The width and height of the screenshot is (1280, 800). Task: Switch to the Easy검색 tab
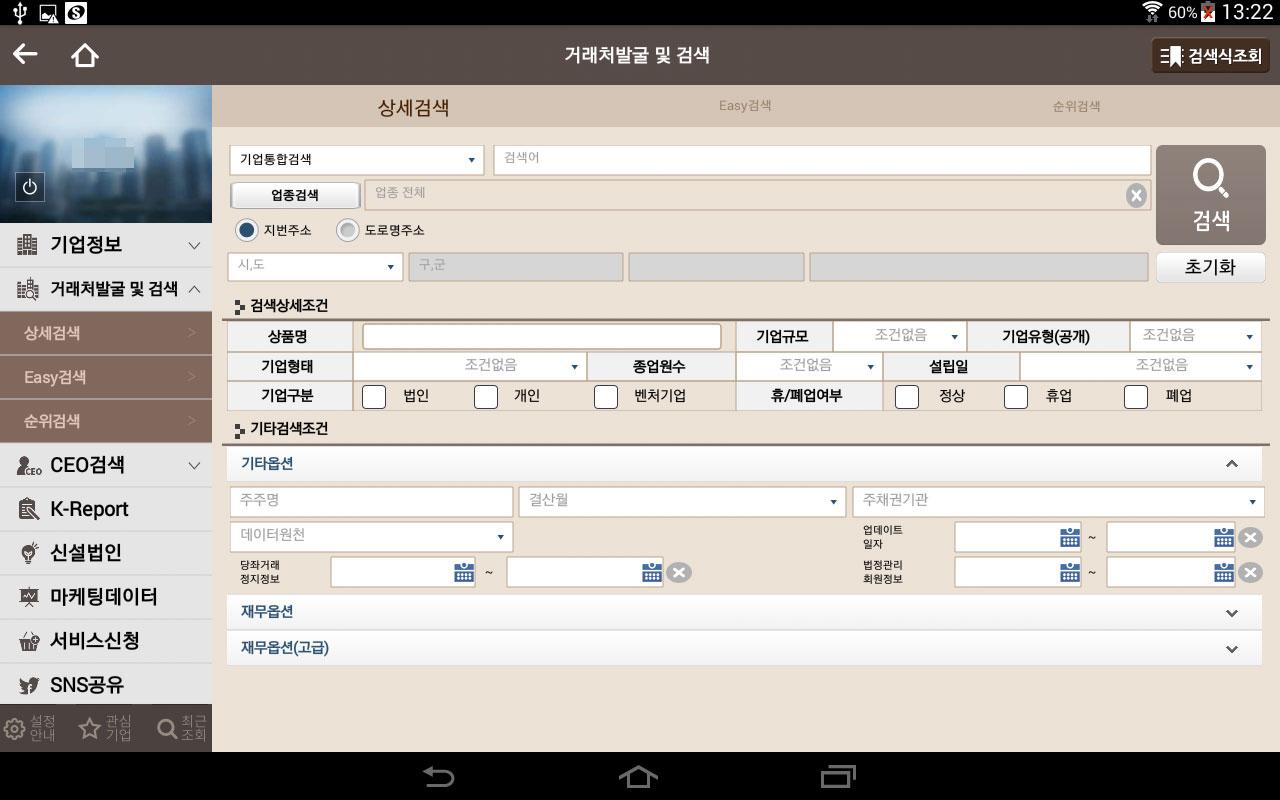pos(745,106)
